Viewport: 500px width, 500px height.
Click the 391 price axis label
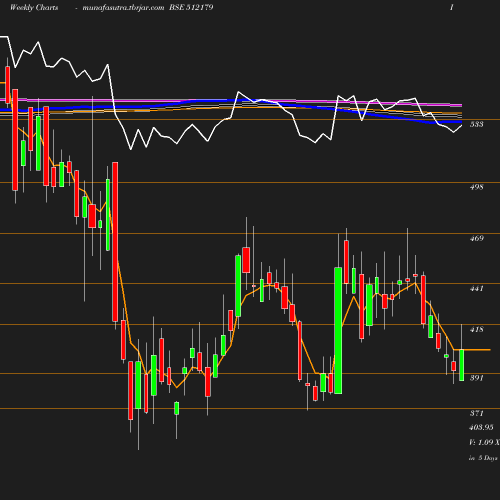point(476,378)
